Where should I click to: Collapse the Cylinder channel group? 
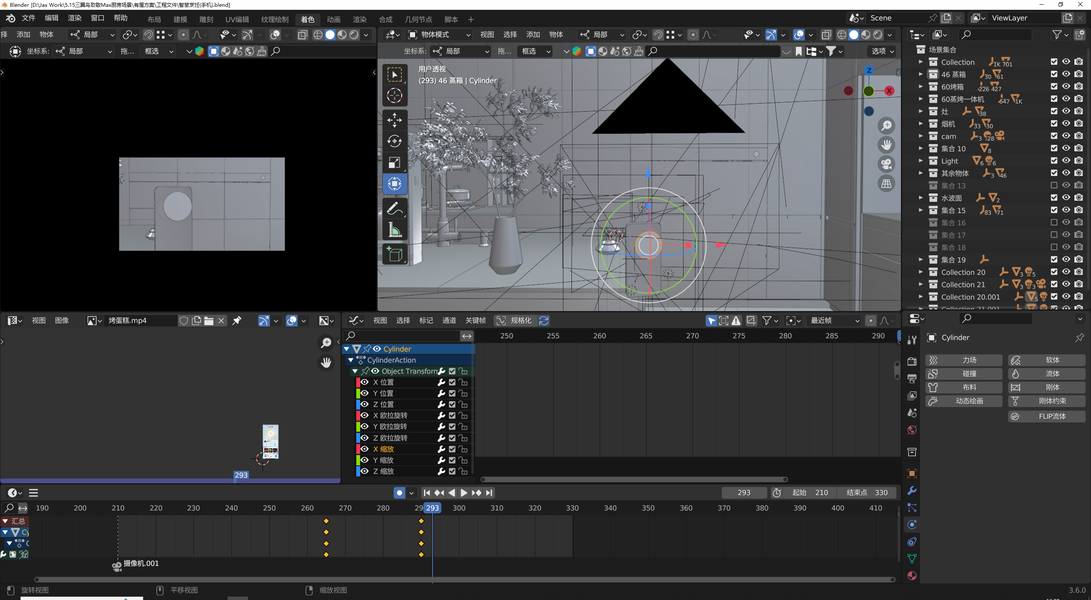coord(347,349)
